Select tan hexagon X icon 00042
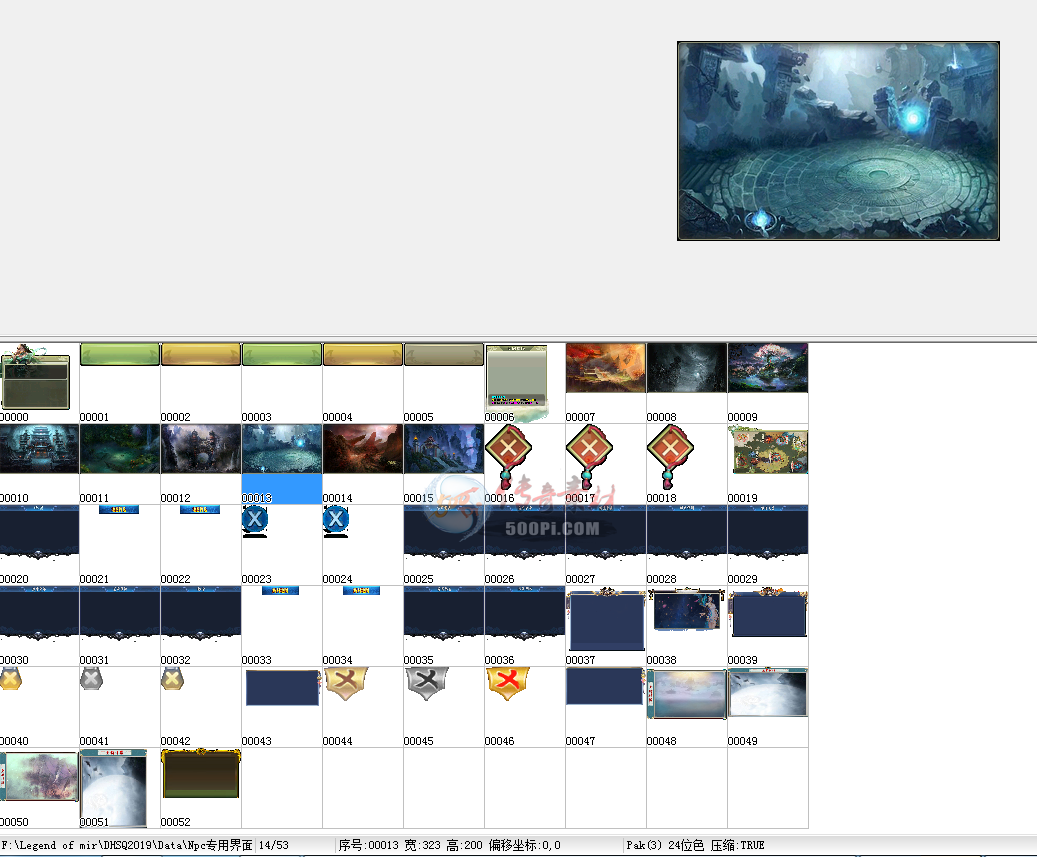 point(173,679)
